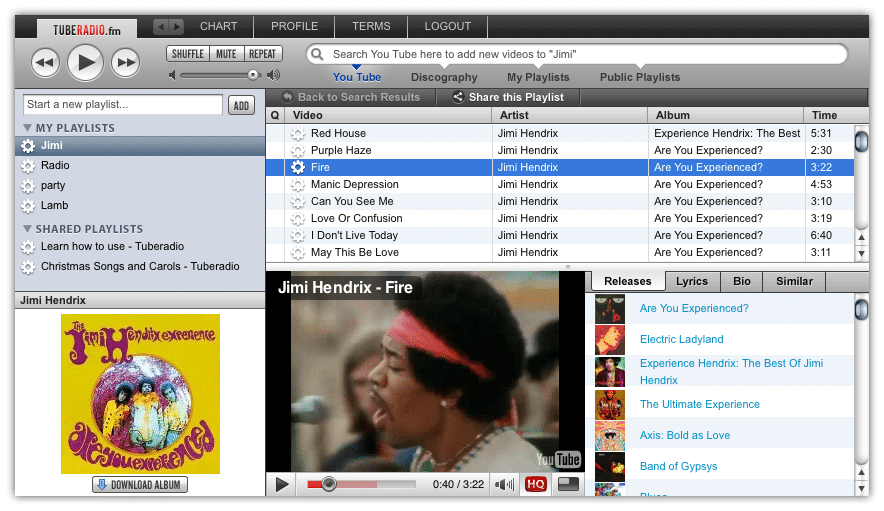Click the video player speaker volume icon
Viewport: 884px width, 511px height.
click(505, 485)
